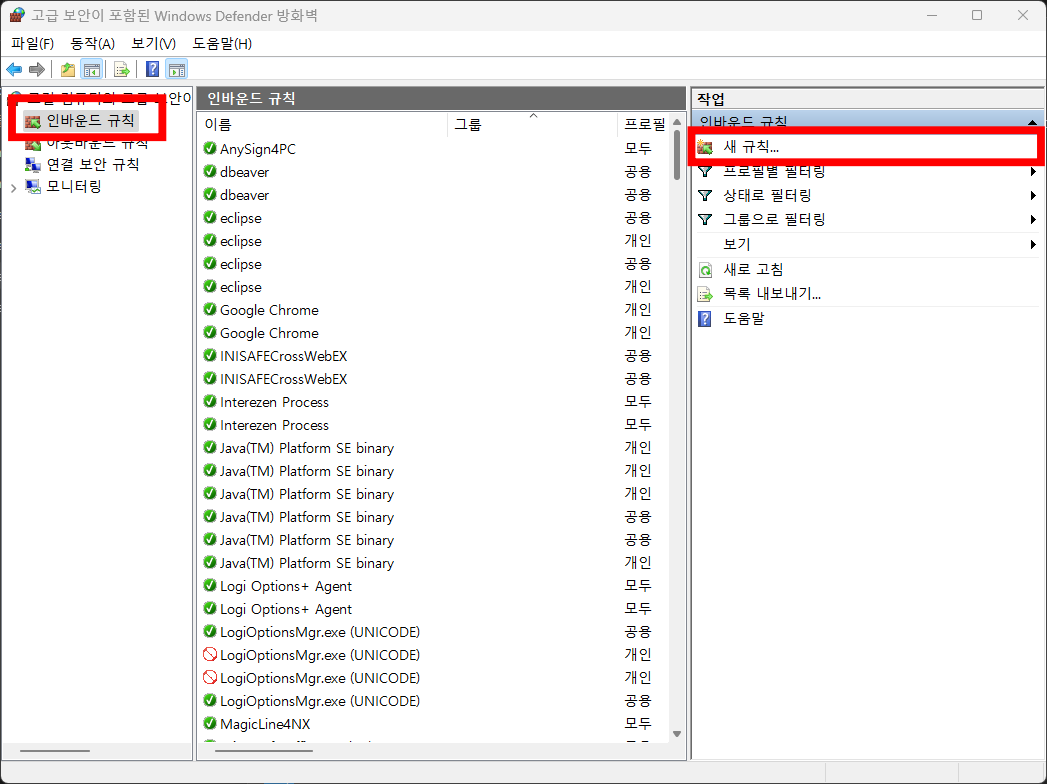
Task: Open the 파일(F) menu
Action: click(33, 44)
